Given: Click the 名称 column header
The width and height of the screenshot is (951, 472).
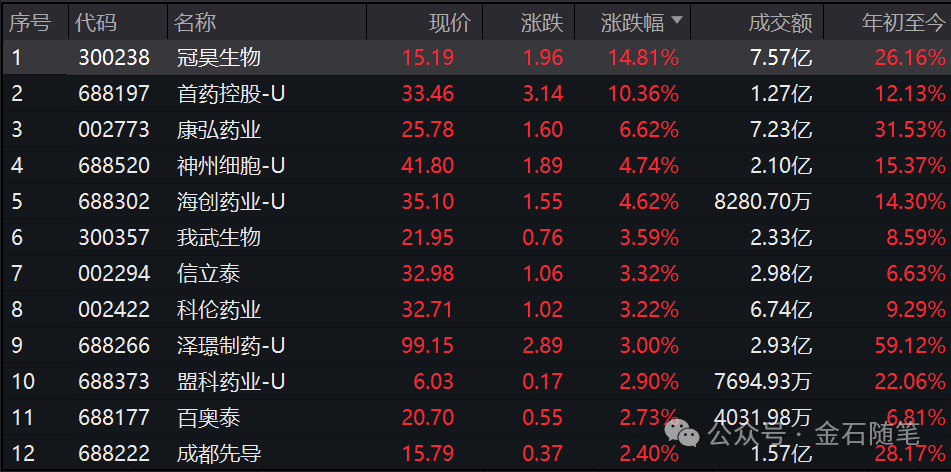Looking at the screenshot, I should coord(195,22).
